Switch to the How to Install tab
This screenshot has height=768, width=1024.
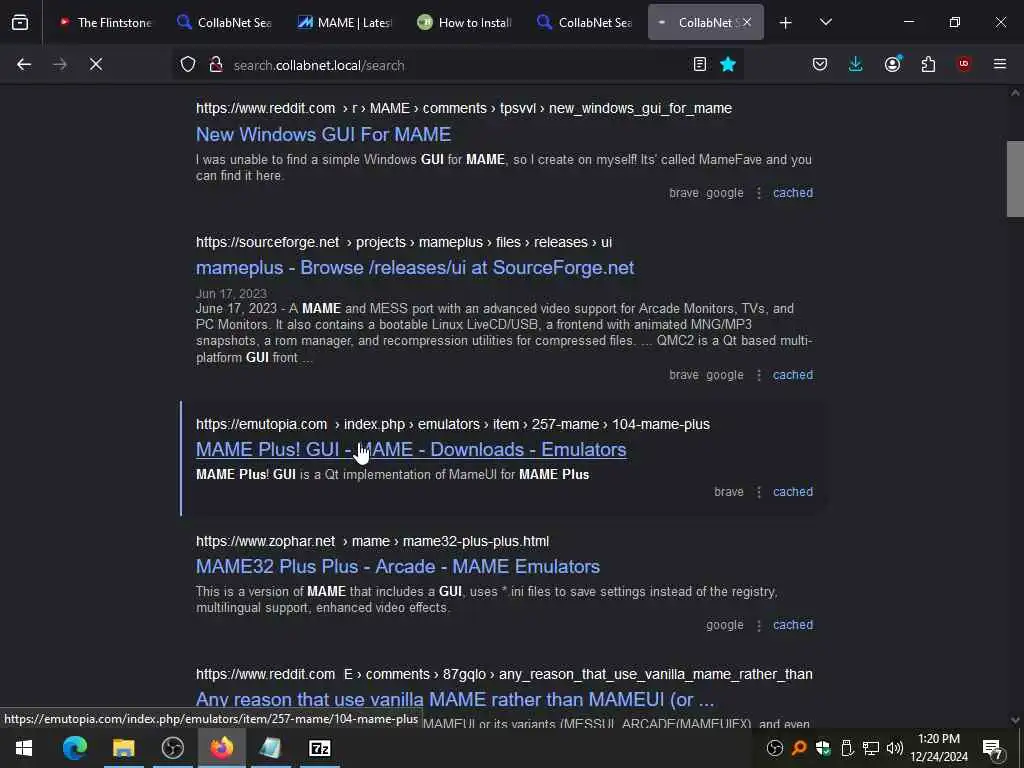(x=465, y=22)
